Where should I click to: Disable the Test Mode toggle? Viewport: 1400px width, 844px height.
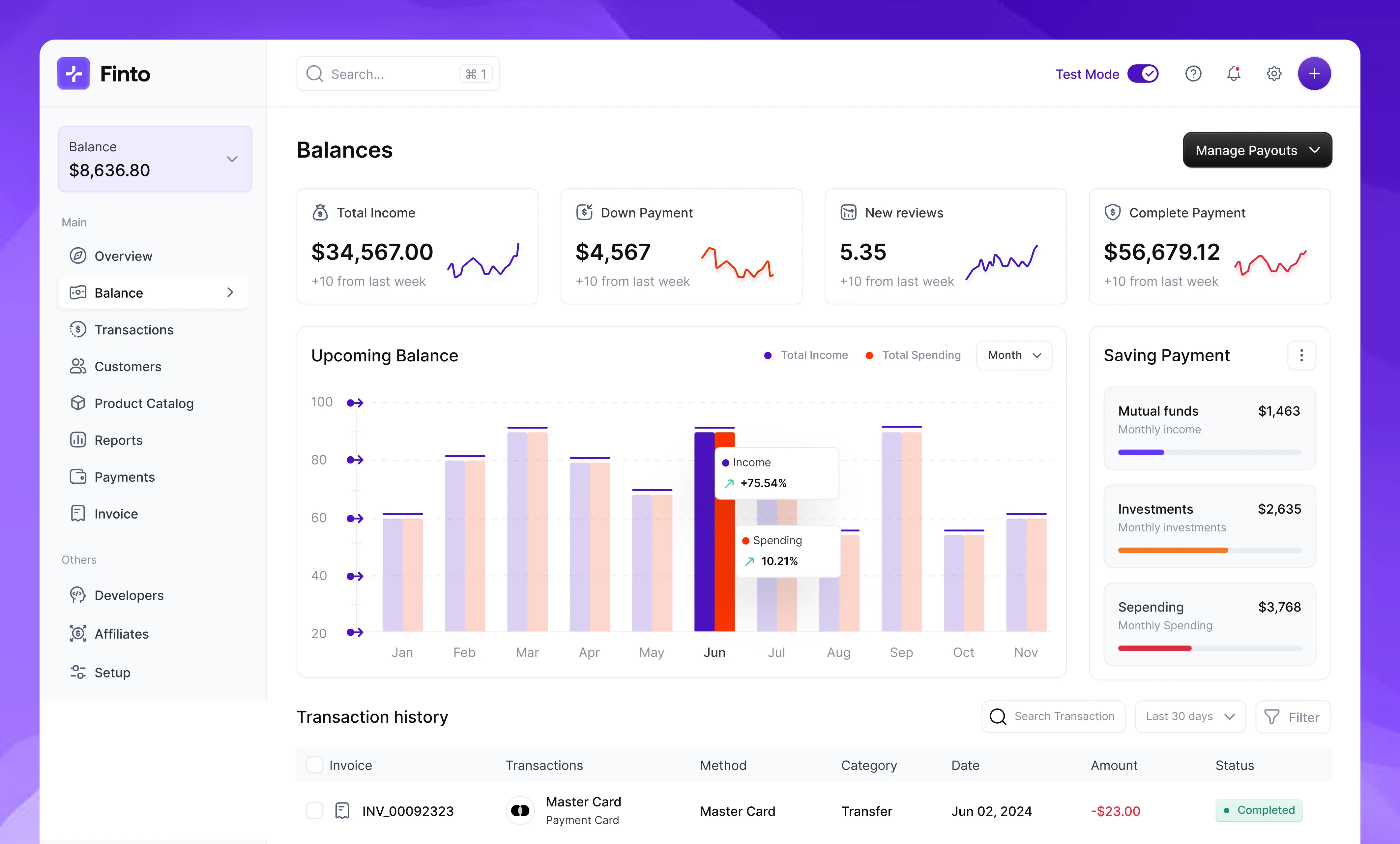pos(1143,74)
